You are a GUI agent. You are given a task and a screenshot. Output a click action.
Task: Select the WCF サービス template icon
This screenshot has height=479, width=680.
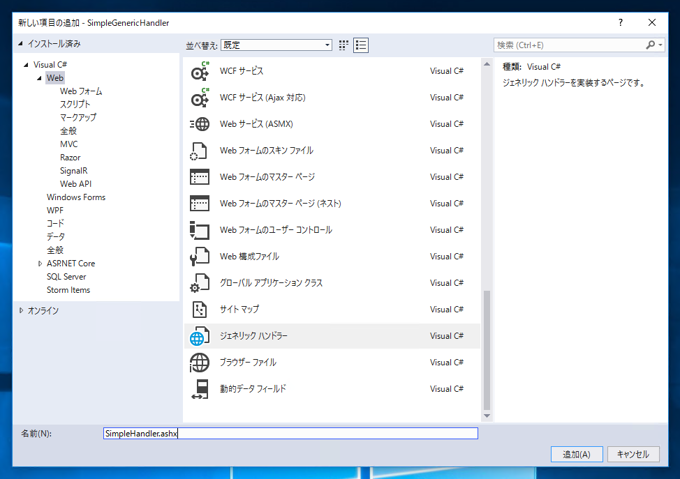[x=199, y=72]
